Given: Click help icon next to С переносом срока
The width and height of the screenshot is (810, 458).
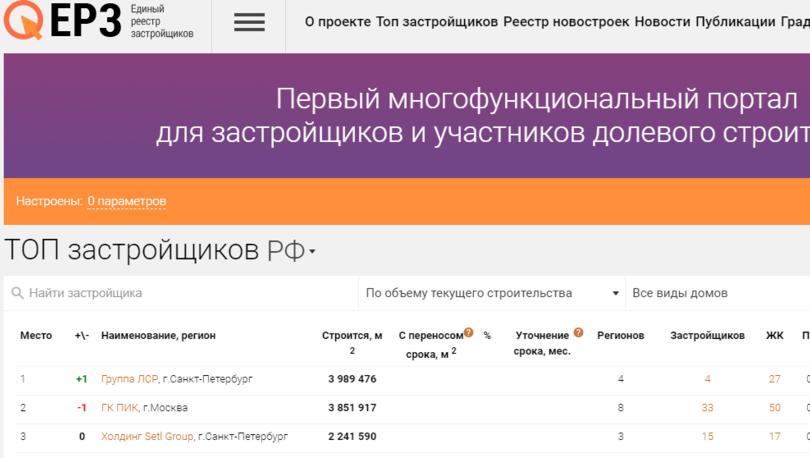Looking at the screenshot, I should pyautogui.click(x=468, y=333).
